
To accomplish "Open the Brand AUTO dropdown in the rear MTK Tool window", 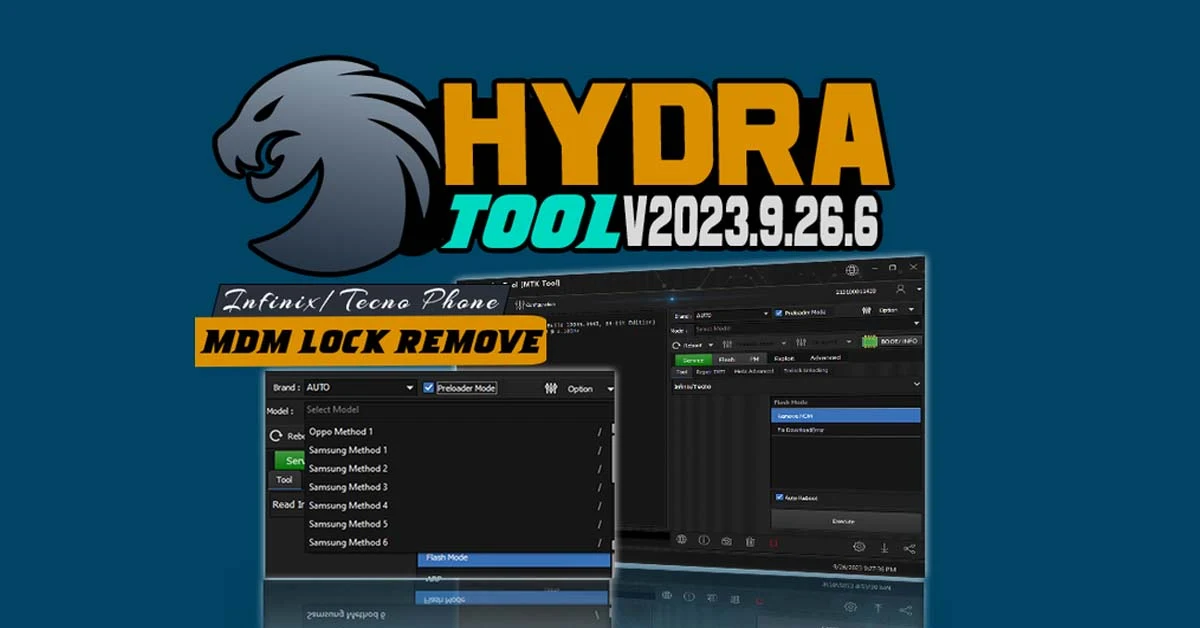I will pyautogui.click(x=733, y=315).
